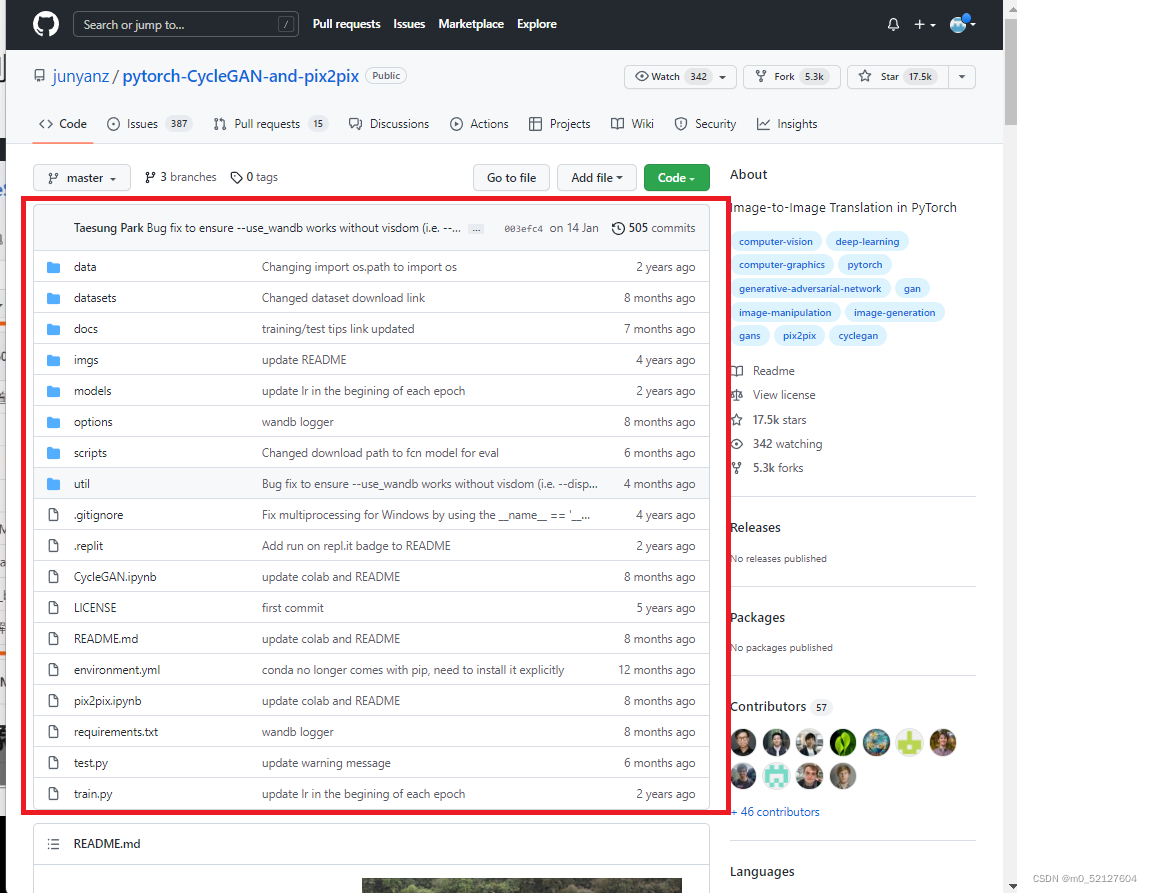Open the util folder icon

(54, 484)
